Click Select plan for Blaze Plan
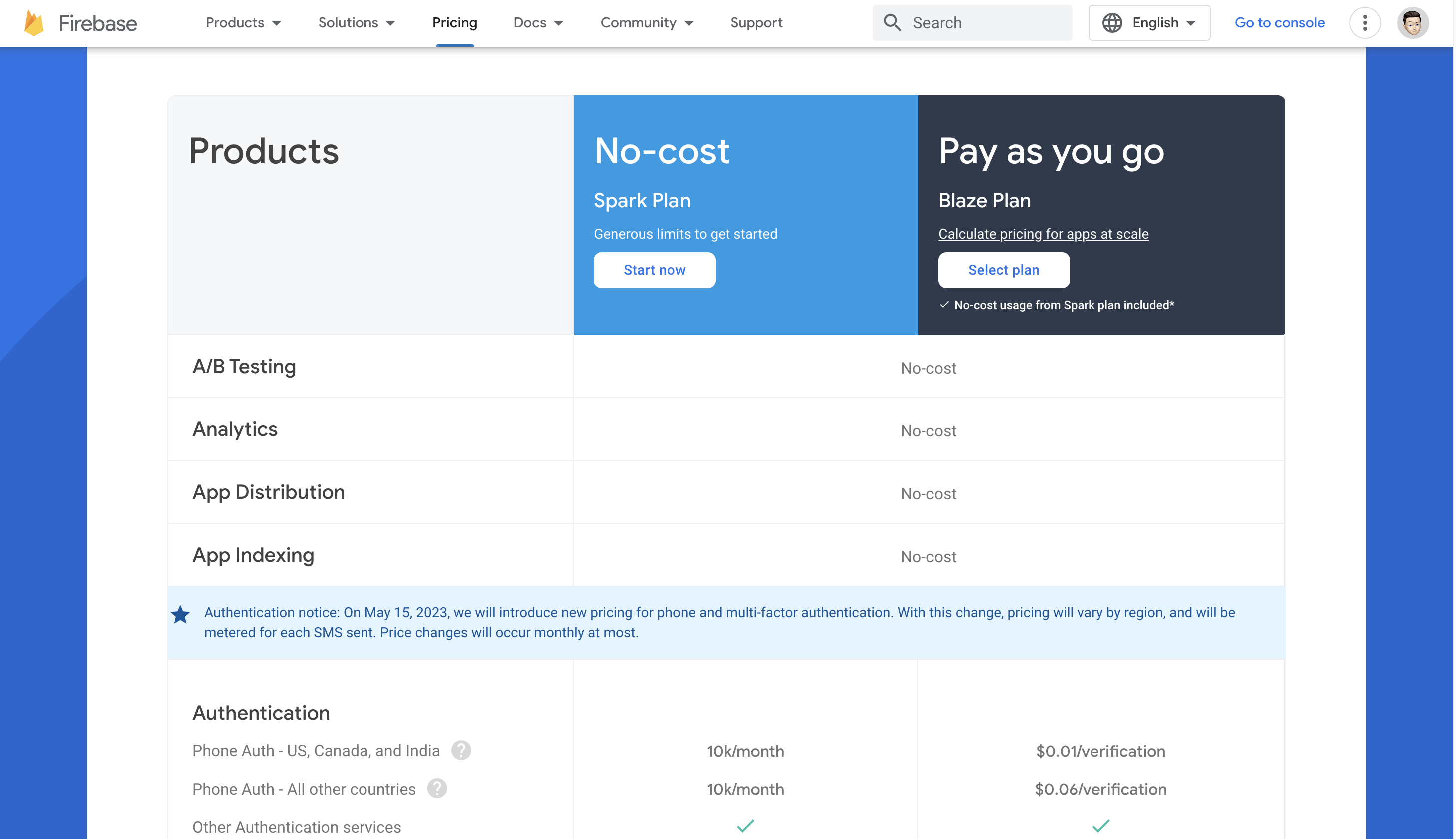This screenshot has height=839, width=1456. coord(1004,269)
